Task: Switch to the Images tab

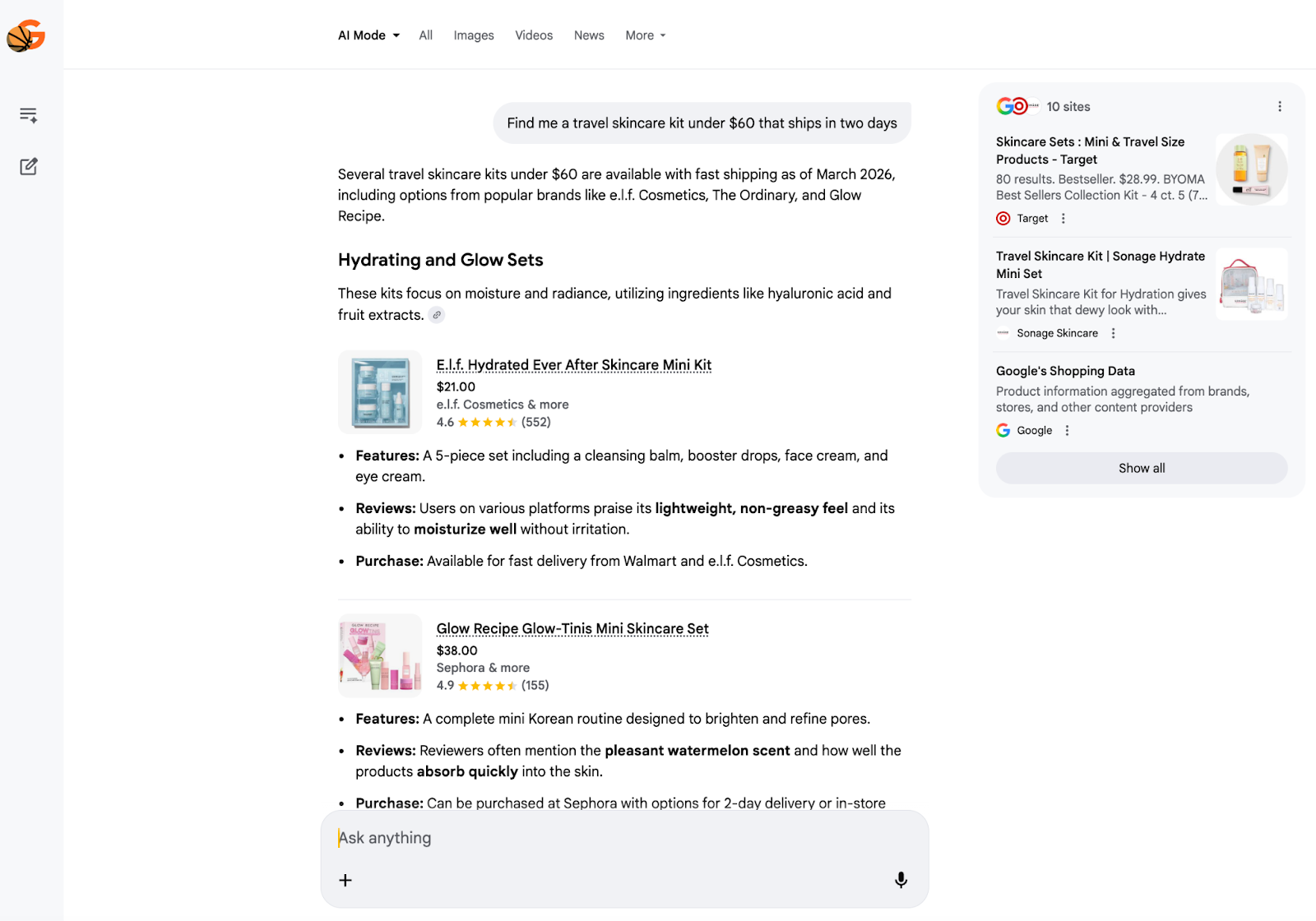Action: click(474, 35)
